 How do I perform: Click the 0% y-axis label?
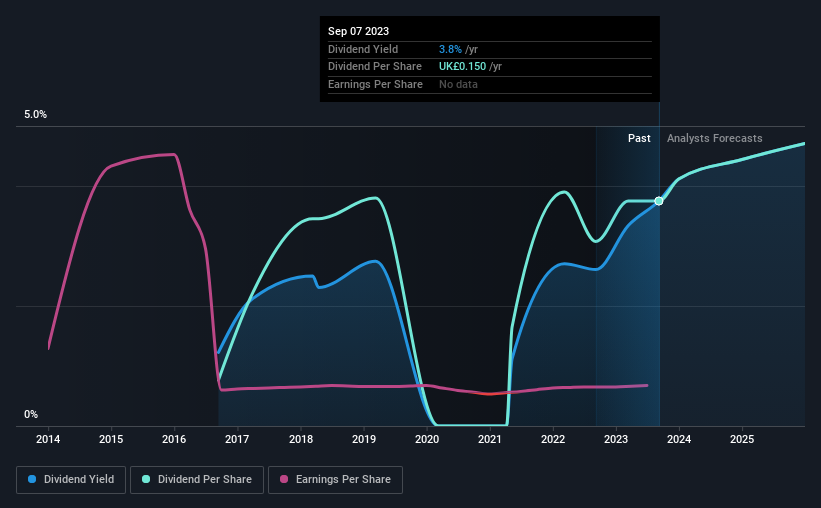(31, 414)
